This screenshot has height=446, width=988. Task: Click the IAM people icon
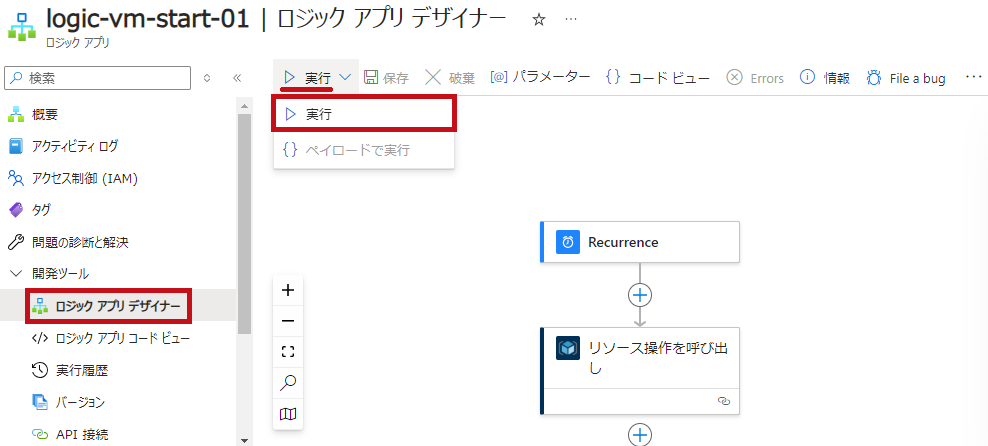[x=16, y=178]
